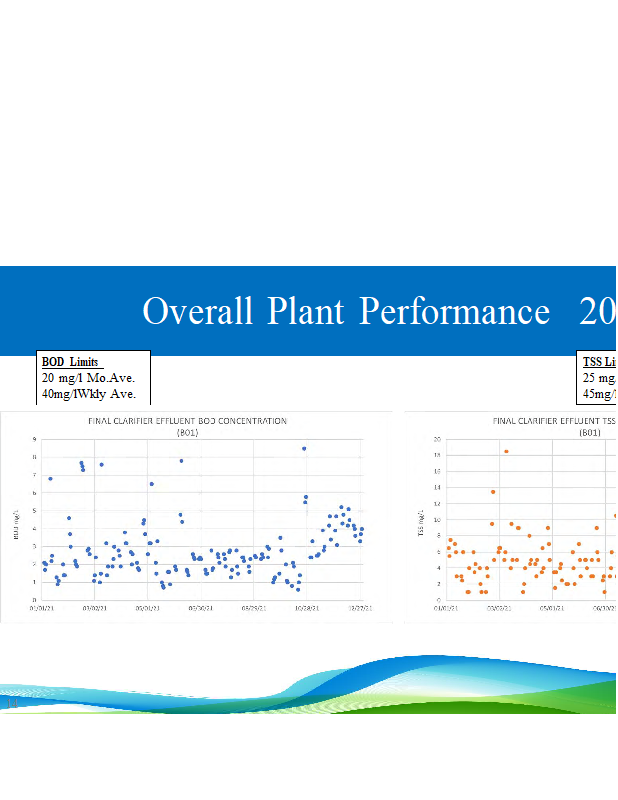
Task: Select the TSS mg/L vertical axis label
Action: tap(421, 519)
